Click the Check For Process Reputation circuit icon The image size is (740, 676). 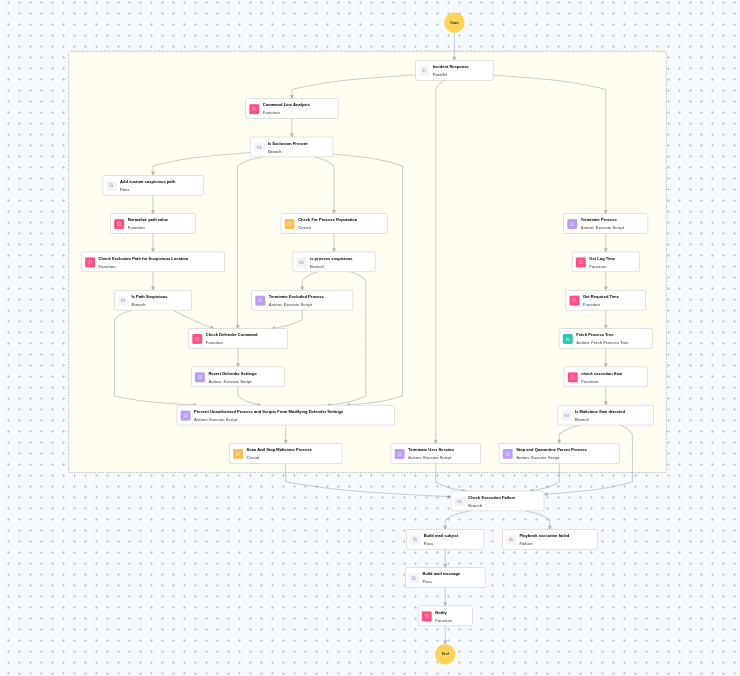point(289,224)
